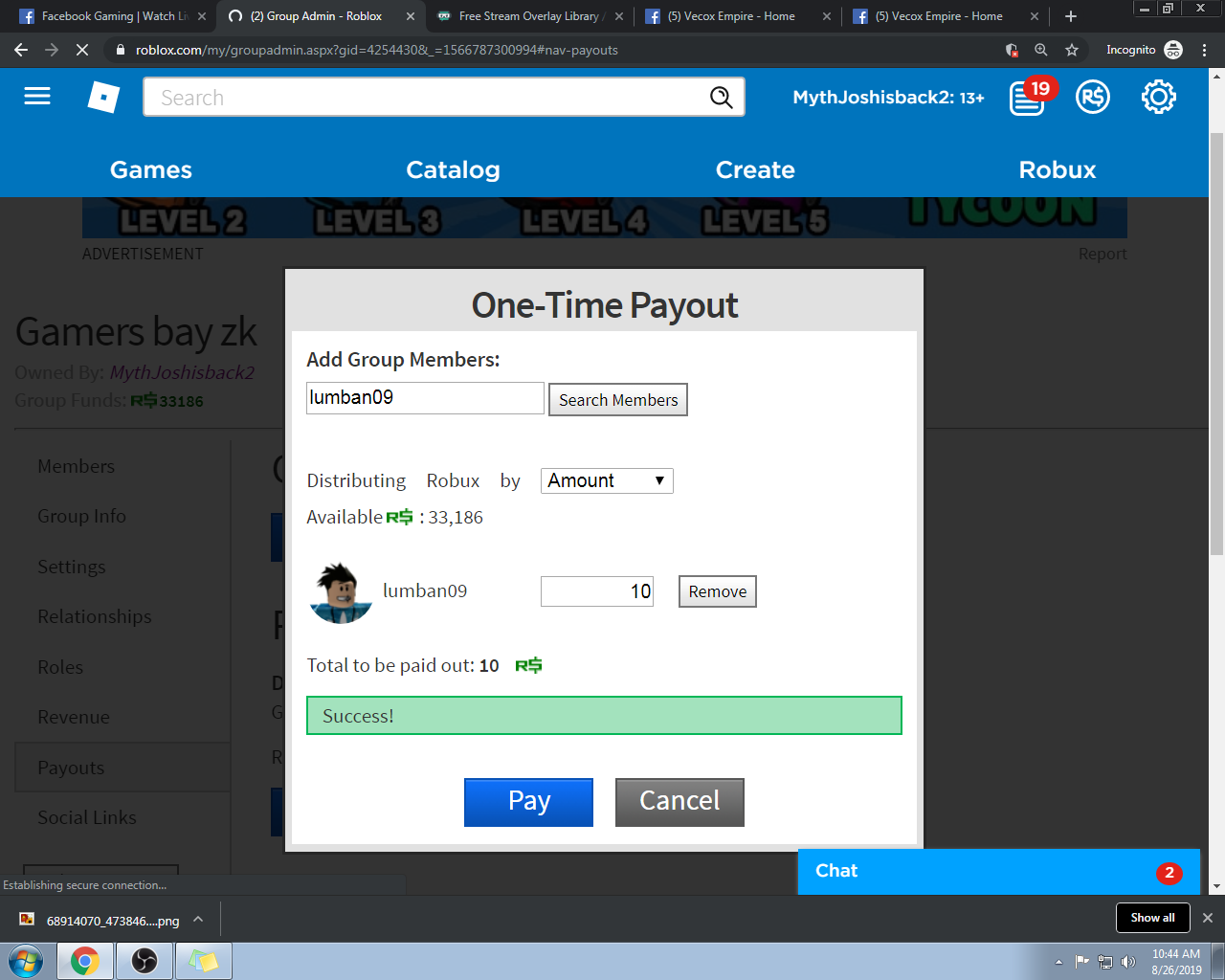Open the Create navigation item
Viewport: 1225px width, 980px height.
755,169
